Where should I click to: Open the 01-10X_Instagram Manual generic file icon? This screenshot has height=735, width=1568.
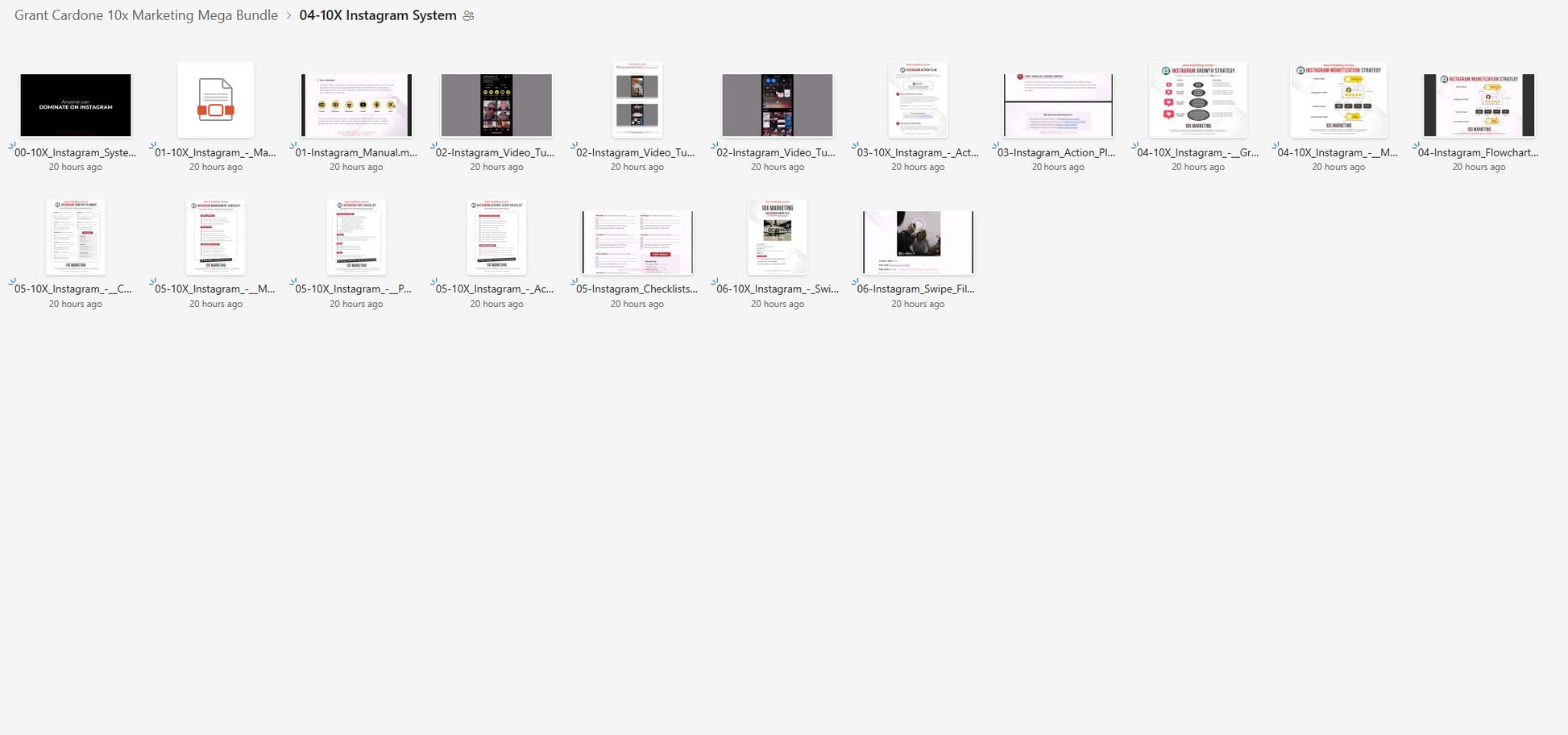tap(215, 101)
